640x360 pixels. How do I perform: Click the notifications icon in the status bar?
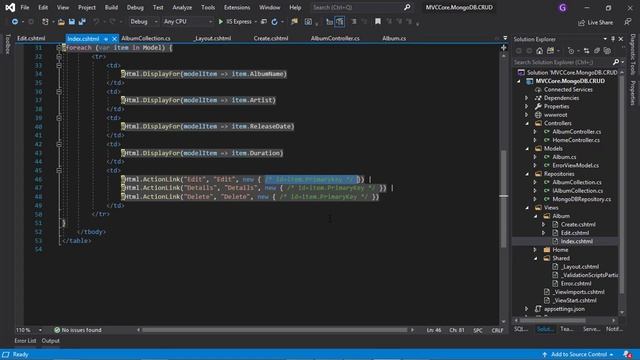coord(628,354)
